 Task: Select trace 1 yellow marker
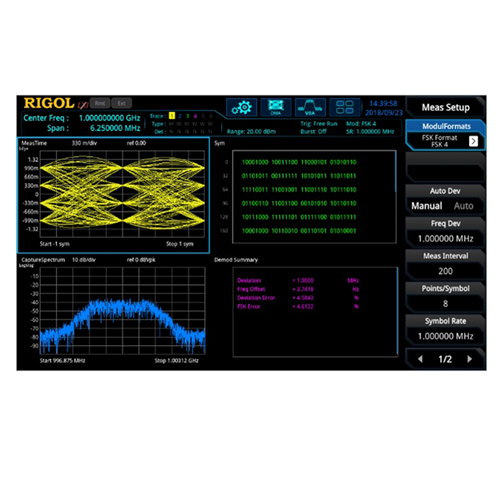point(172,116)
